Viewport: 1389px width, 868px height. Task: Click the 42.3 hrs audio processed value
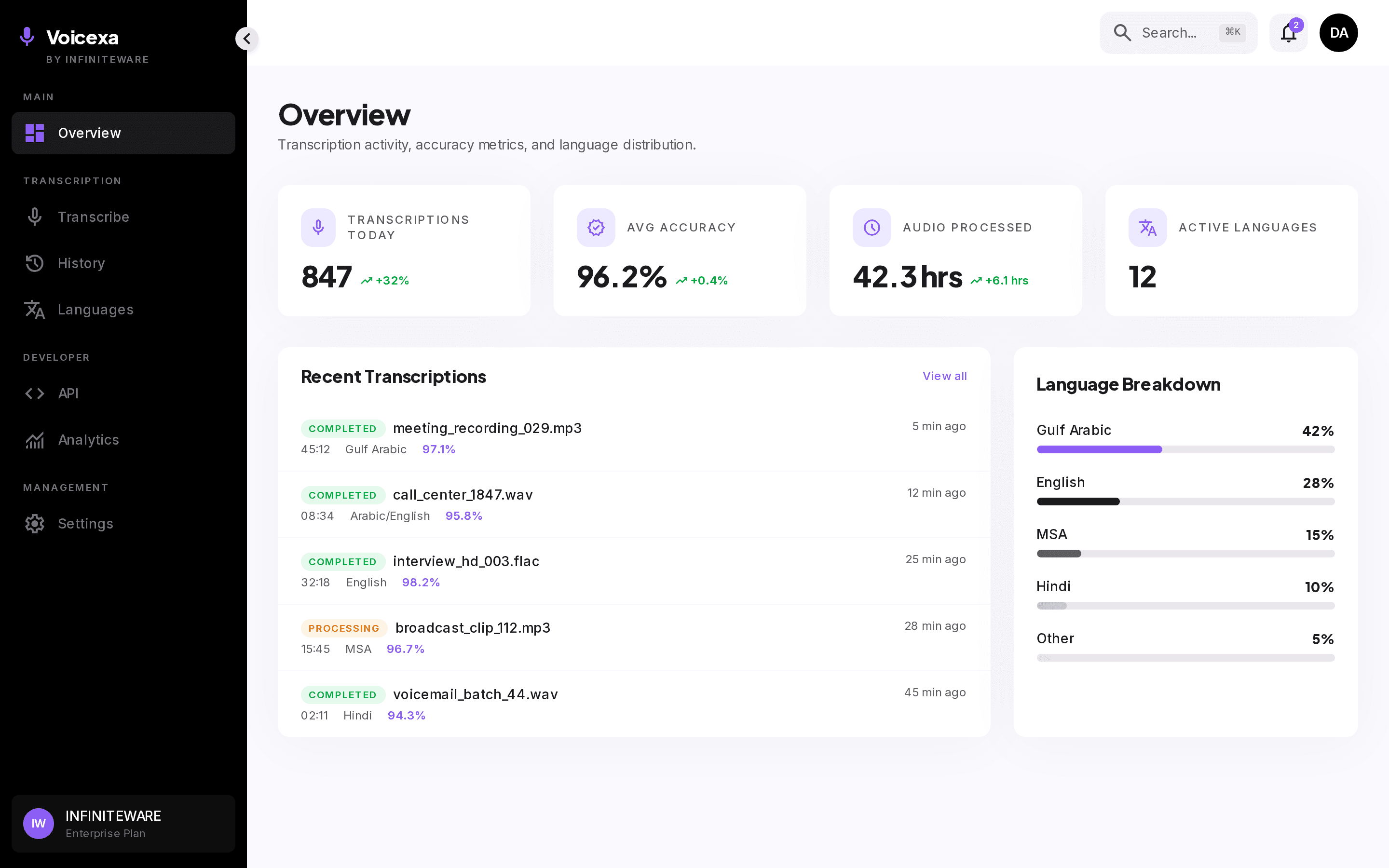click(908, 277)
